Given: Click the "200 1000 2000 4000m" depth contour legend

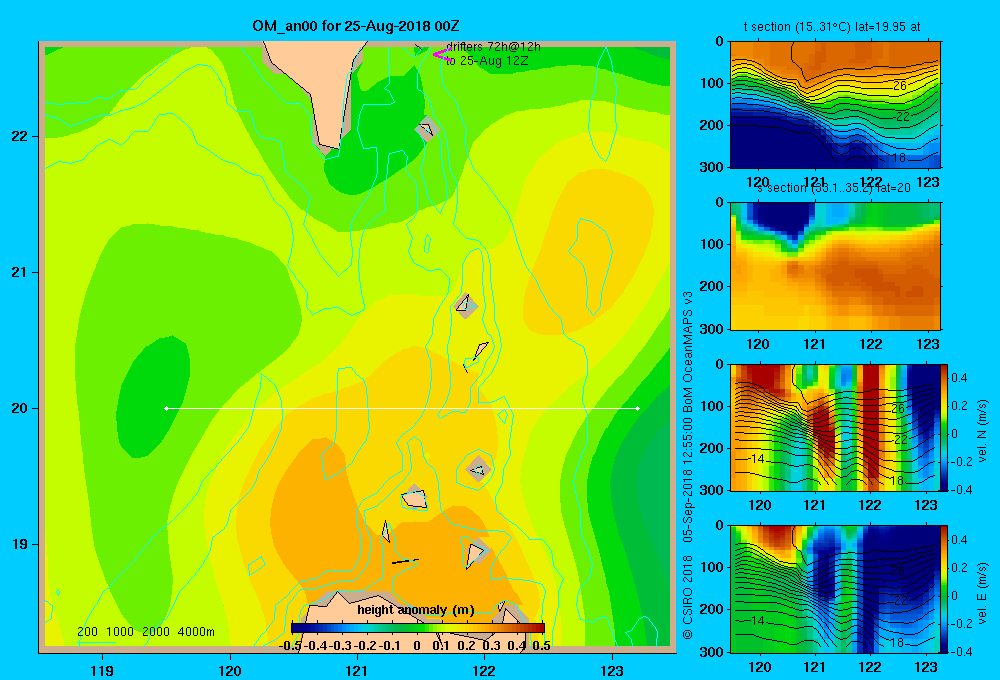Looking at the screenshot, I should coord(145,632).
